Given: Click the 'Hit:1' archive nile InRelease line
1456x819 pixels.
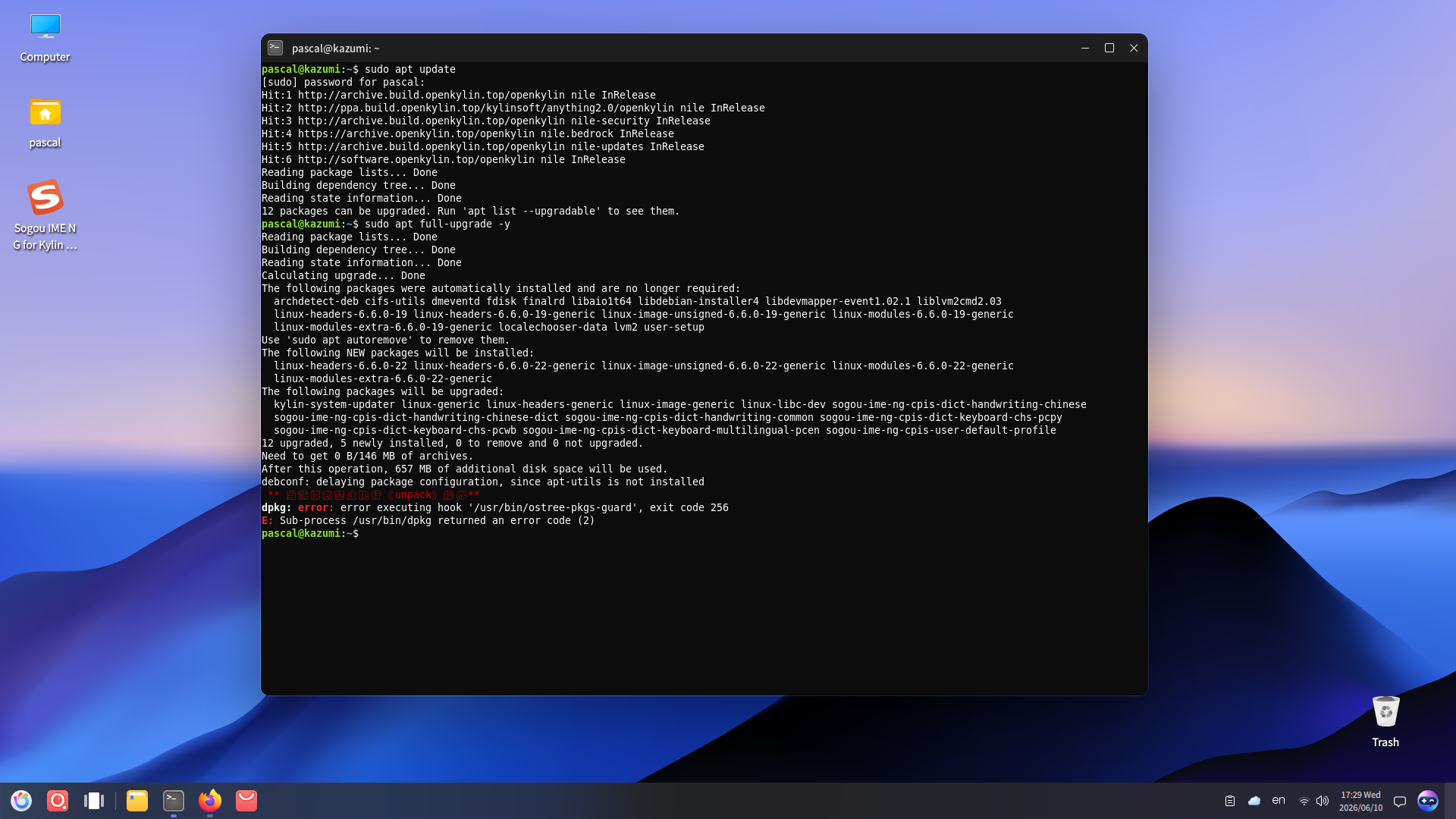Looking at the screenshot, I should 459,95.
